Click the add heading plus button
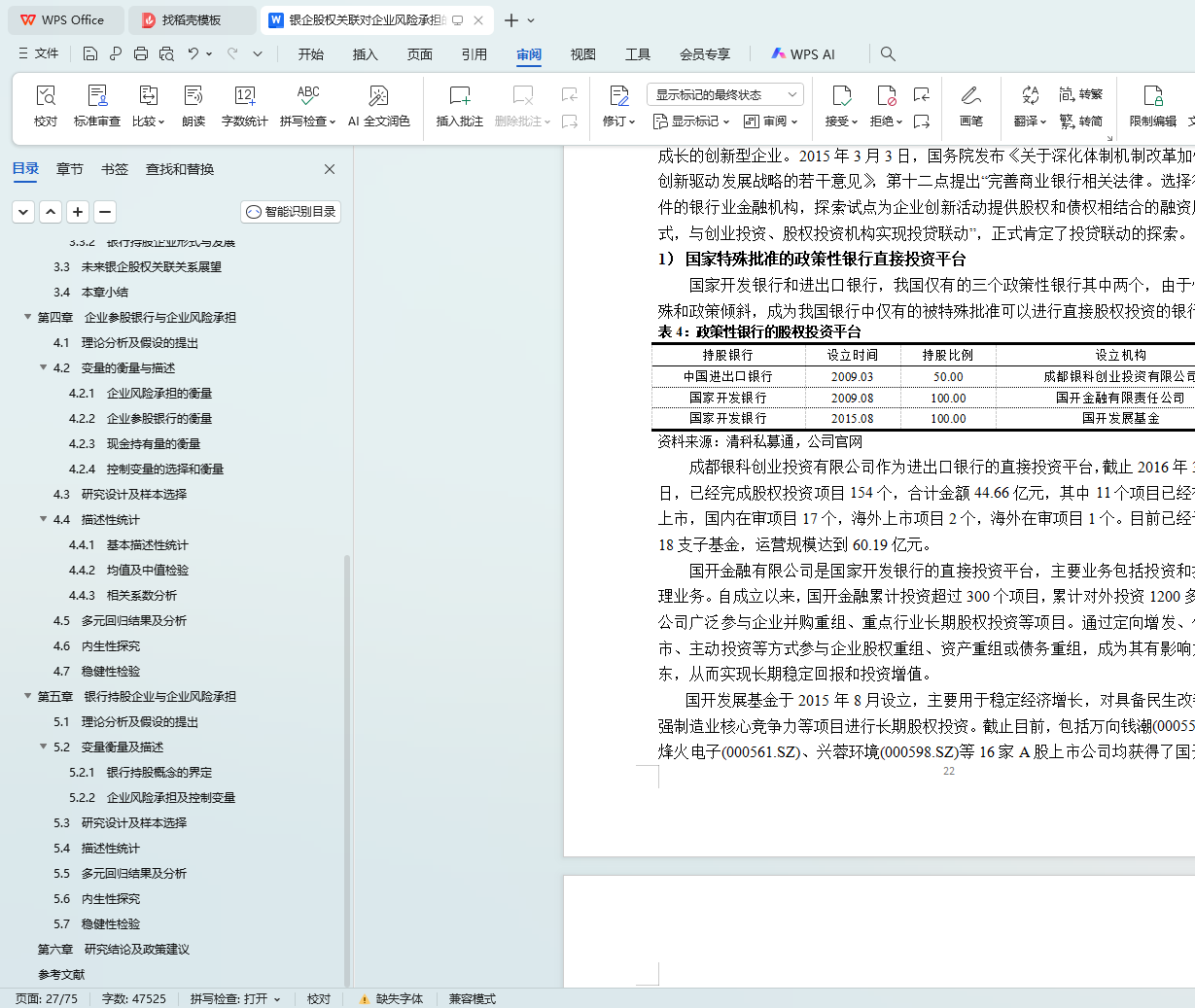 [x=78, y=211]
